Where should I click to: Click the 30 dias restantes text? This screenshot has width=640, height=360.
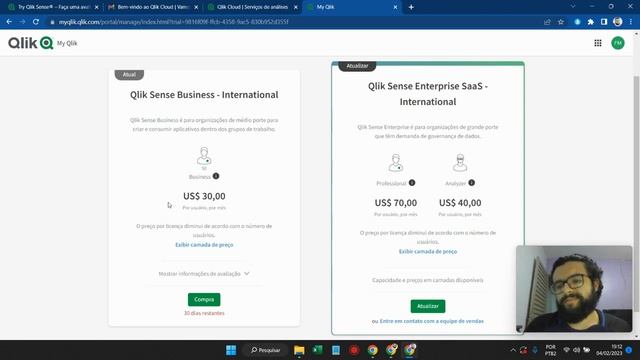point(204,313)
